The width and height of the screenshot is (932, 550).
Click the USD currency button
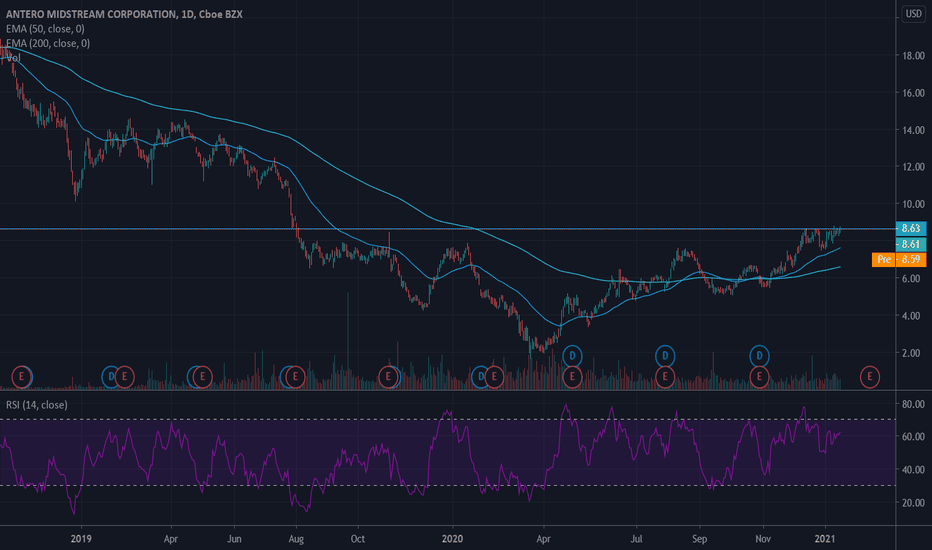(914, 14)
